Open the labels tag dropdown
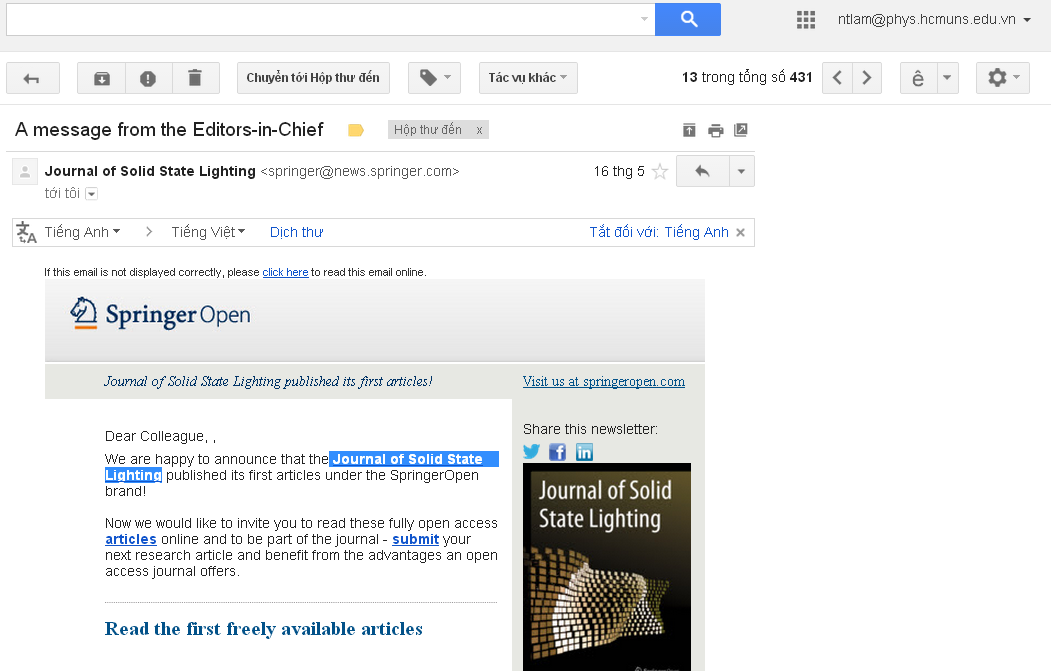Image resolution: width=1051 pixels, height=671 pixels. pos(434,78)
